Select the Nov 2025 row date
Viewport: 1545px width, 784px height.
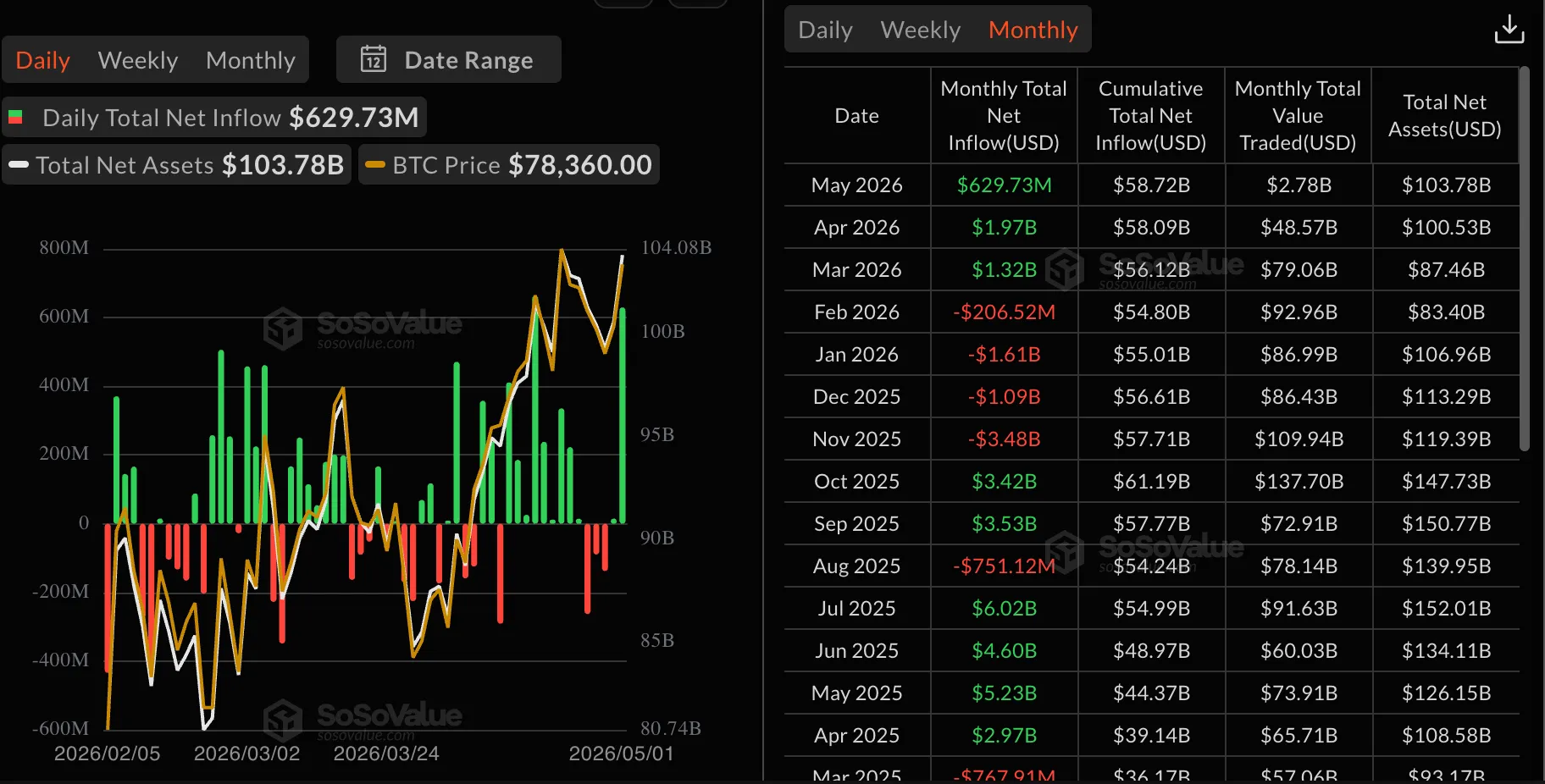click(x=856, y=439)
